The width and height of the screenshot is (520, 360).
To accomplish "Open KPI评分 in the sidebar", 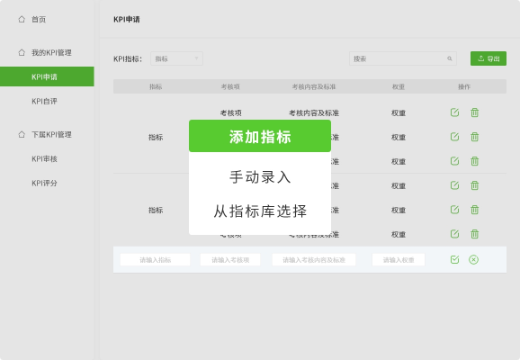I will tap(44, 183).
